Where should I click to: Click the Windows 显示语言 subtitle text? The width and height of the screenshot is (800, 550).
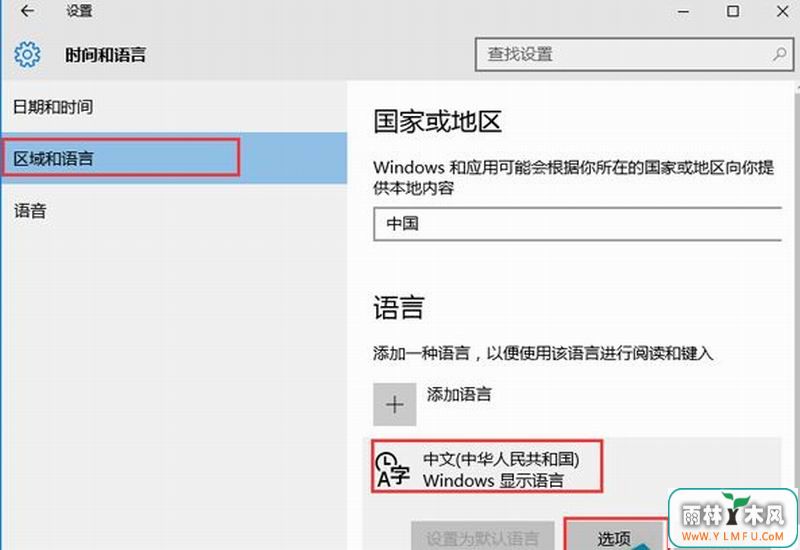tap(493, 480)
